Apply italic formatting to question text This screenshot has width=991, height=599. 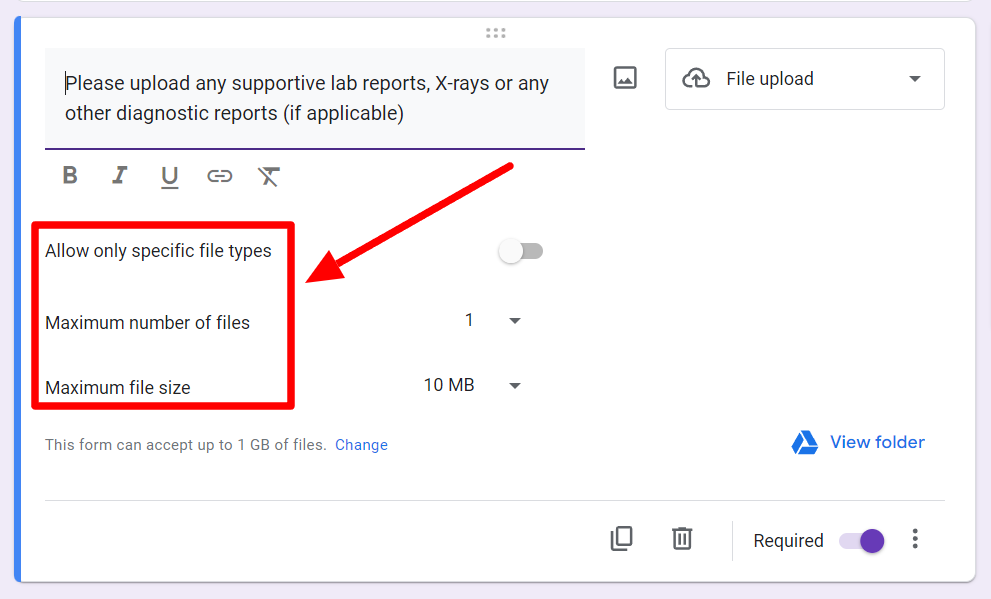point(119,175)
